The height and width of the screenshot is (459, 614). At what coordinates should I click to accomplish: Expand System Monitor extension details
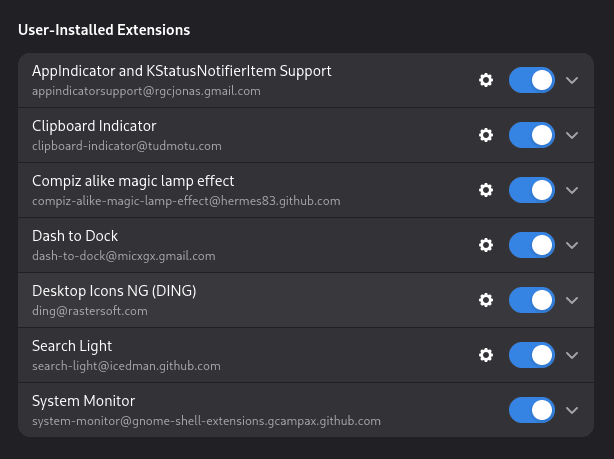pyautogui.click(x=572, y=410)
